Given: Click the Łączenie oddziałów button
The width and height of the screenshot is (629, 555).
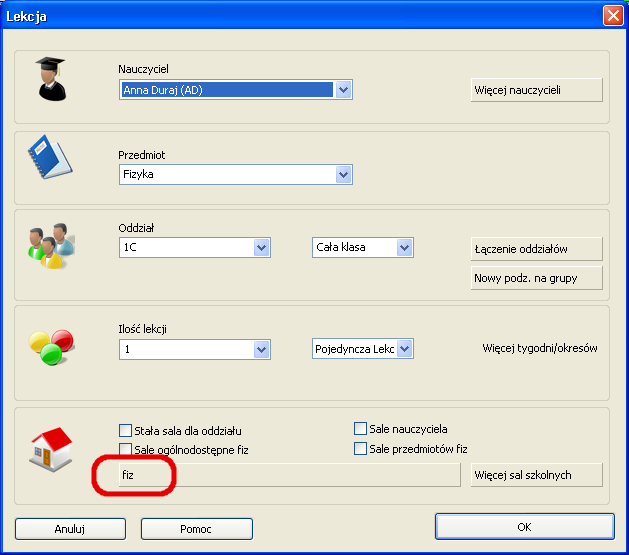Looking at the screenshot, I should 536,248.
